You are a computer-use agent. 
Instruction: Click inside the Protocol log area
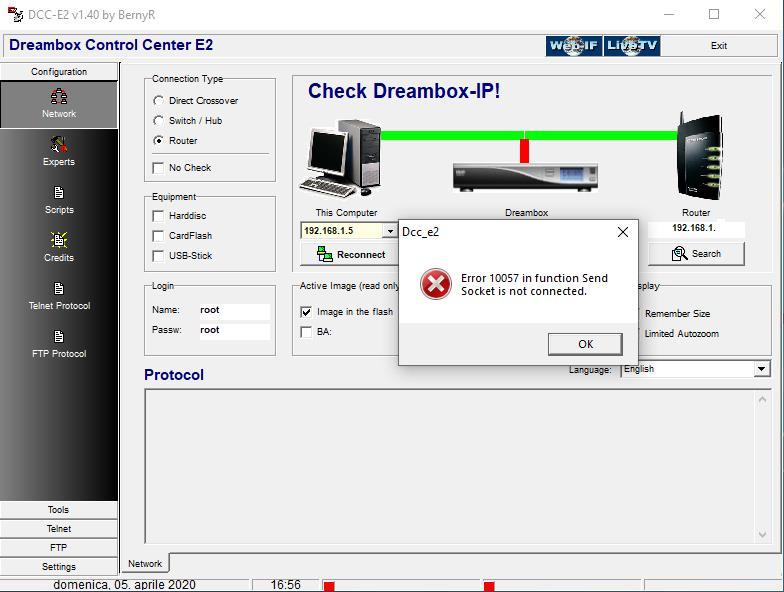(450, 466)
